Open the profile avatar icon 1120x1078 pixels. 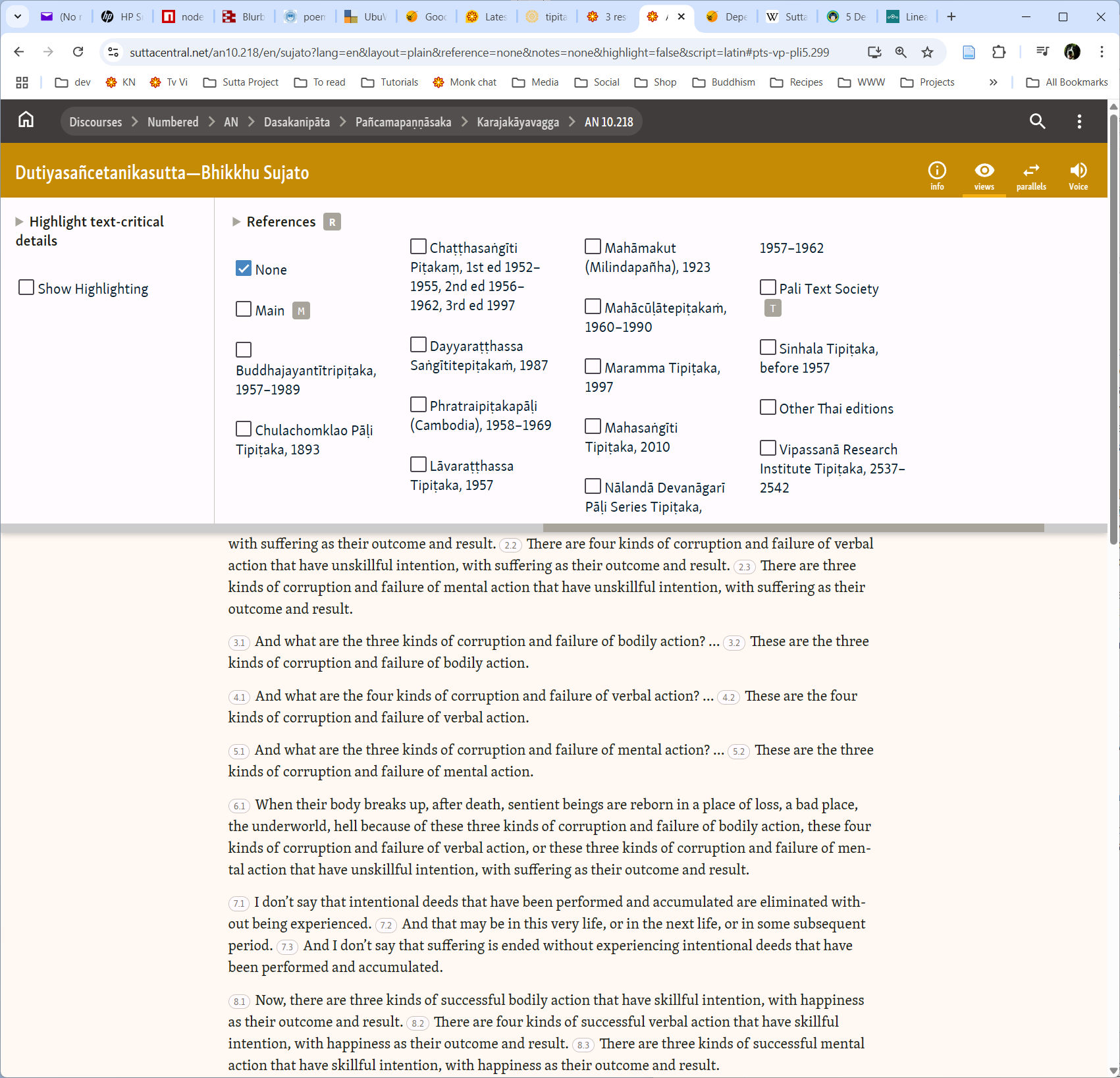coord(1072,52)
